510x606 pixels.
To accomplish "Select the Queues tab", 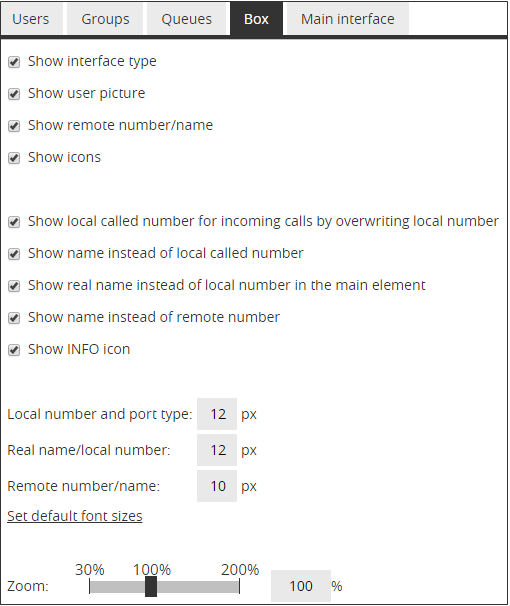I will coord(187,19).
